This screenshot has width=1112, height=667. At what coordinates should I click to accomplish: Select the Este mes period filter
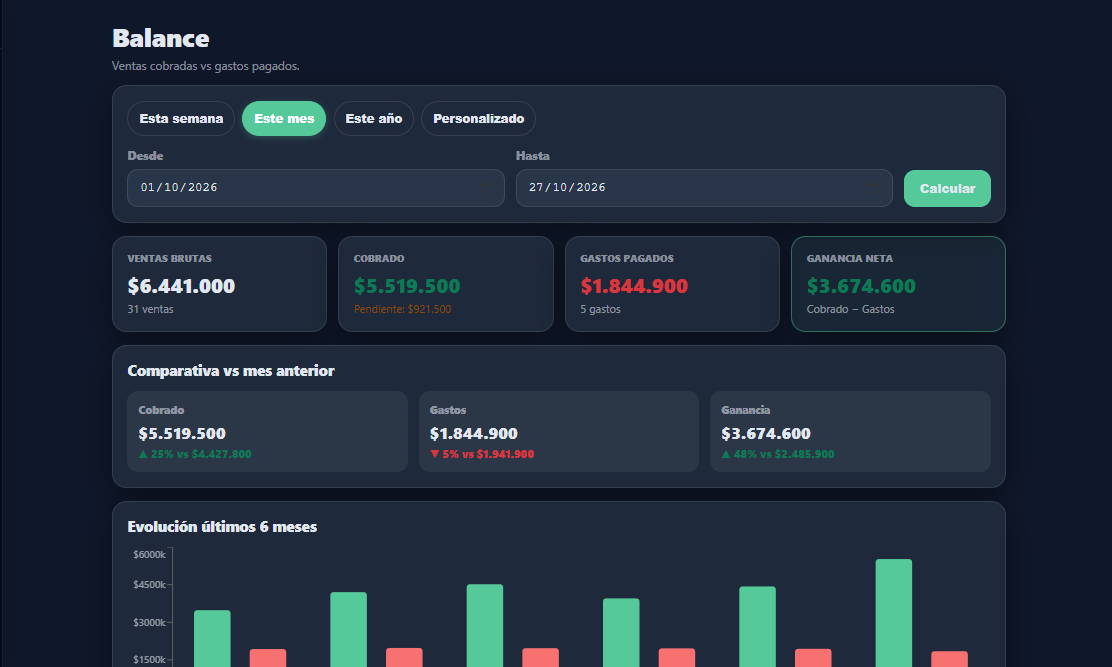284,118
